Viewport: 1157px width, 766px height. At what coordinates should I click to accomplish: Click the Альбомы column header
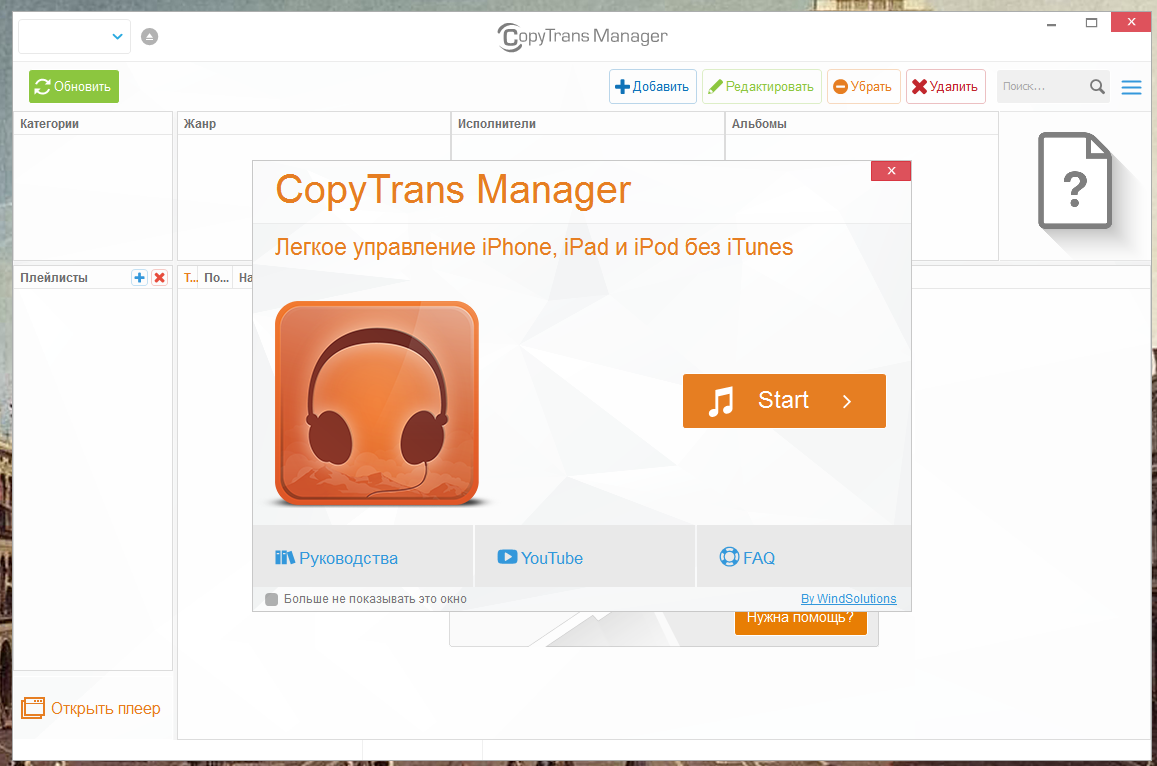click(x=861, y=123)
